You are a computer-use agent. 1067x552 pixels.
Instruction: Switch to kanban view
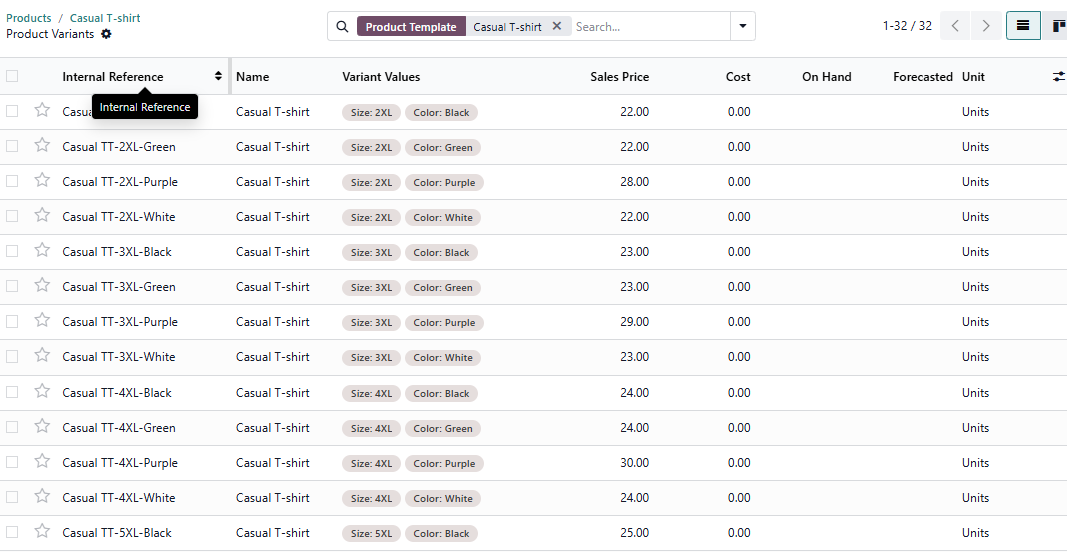(1057, 26)
